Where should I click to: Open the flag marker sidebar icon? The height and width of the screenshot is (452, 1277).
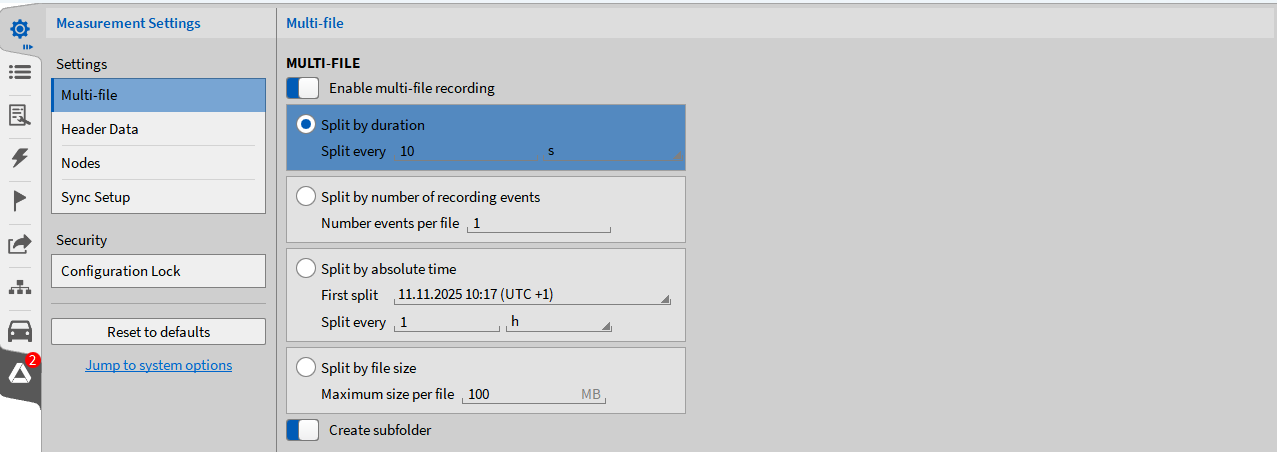[x=20, y=201]
